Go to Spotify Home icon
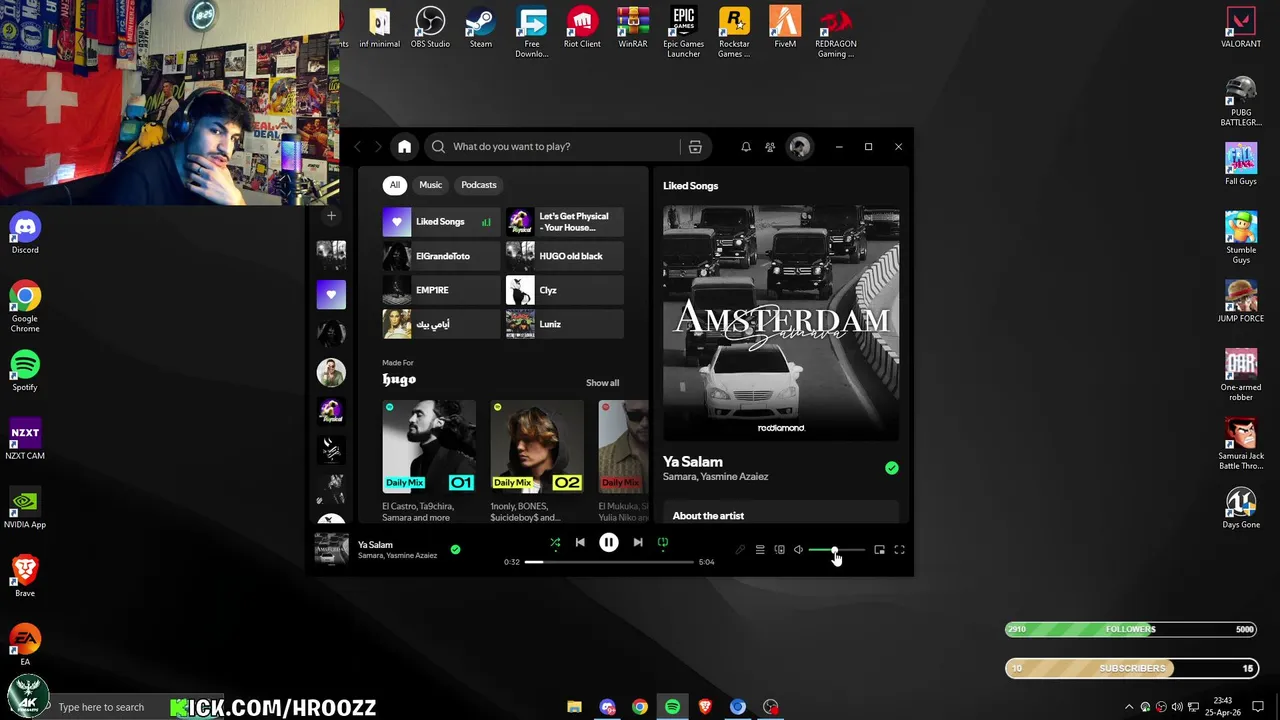 click(404, 147)
